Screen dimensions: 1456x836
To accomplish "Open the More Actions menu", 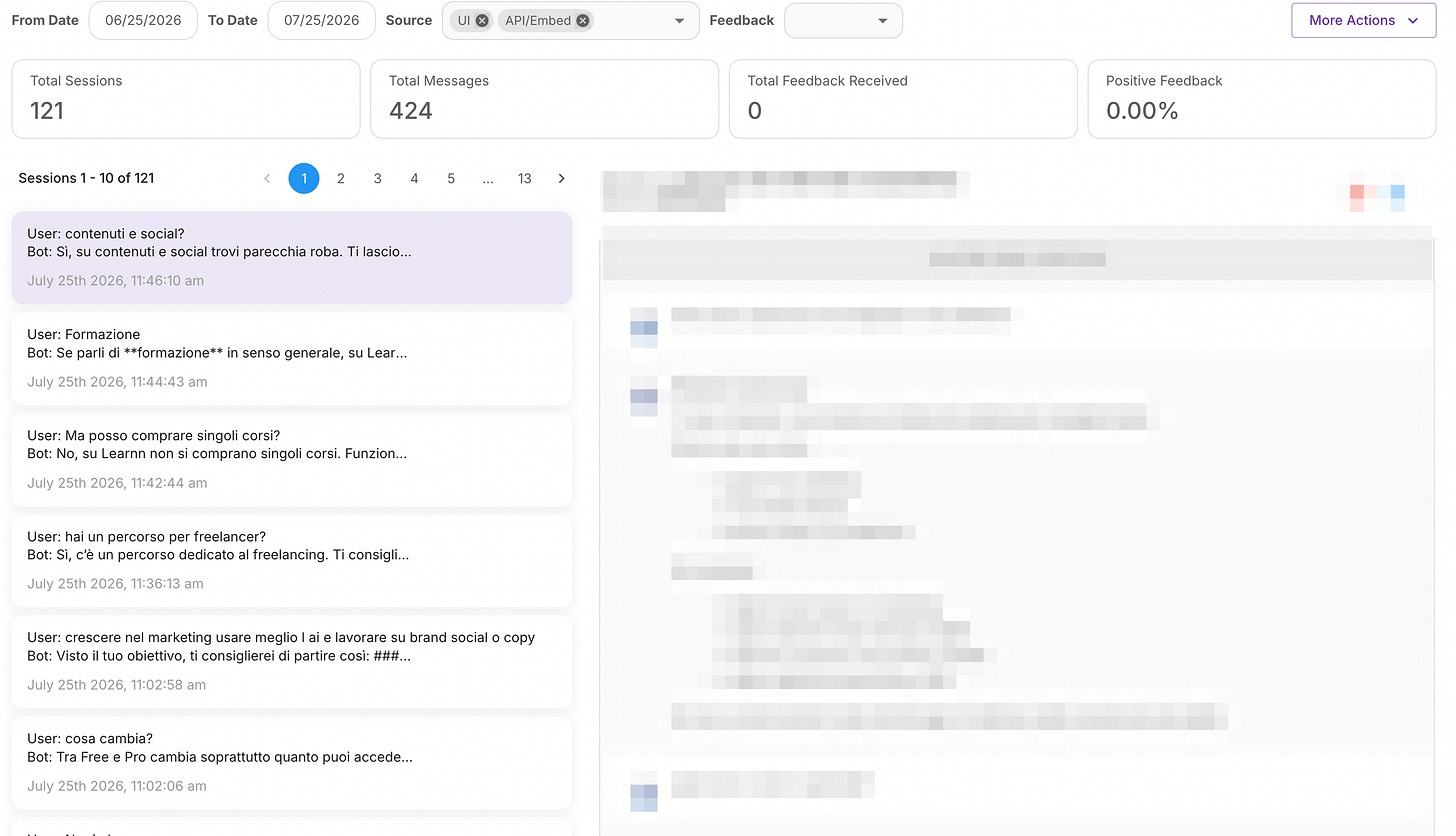I will (1363, 20).
